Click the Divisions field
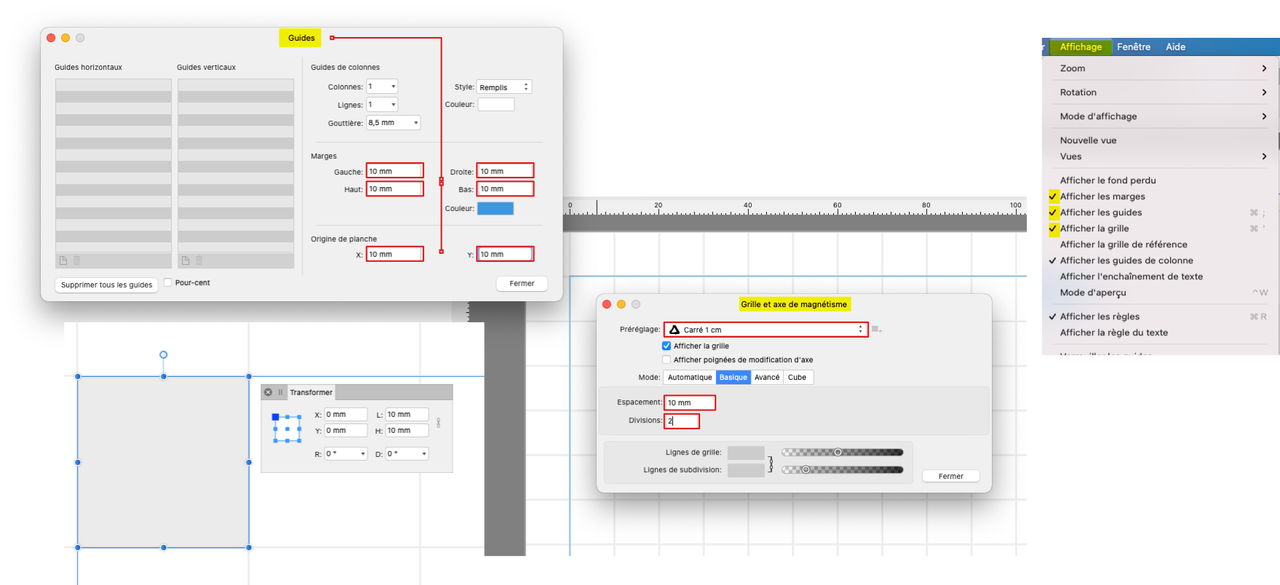The width and height of the screenshot is (1280, 585). point(682,421)
